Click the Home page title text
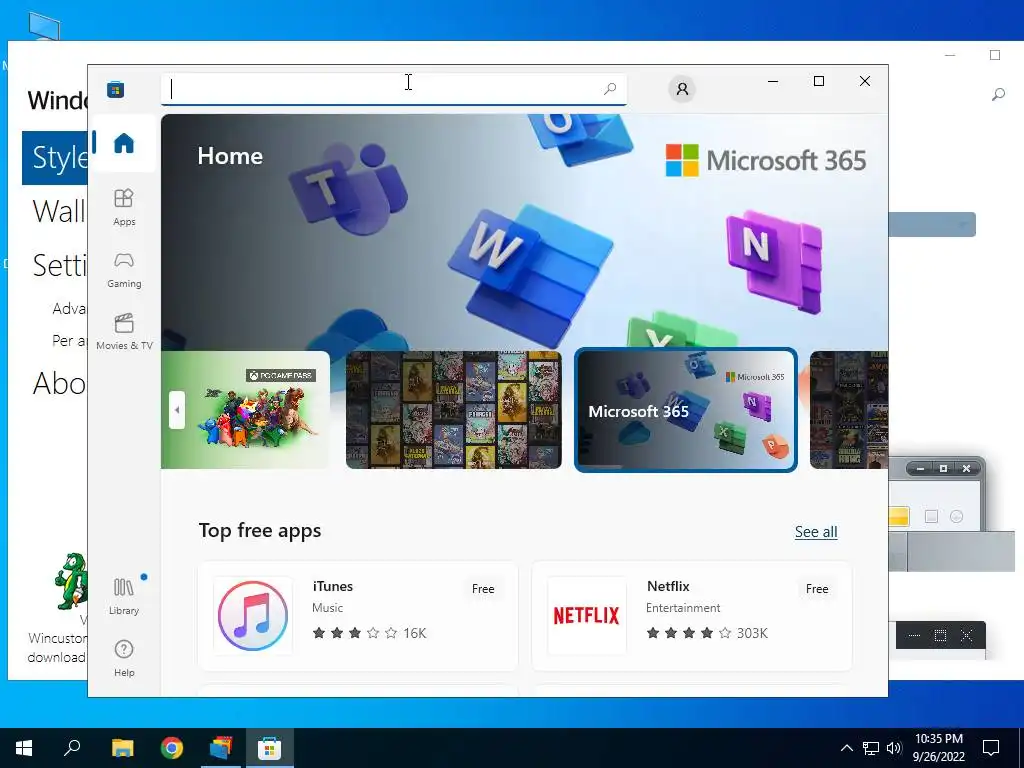This screenshot has width=1024, height=768. [x=230, y=156]
